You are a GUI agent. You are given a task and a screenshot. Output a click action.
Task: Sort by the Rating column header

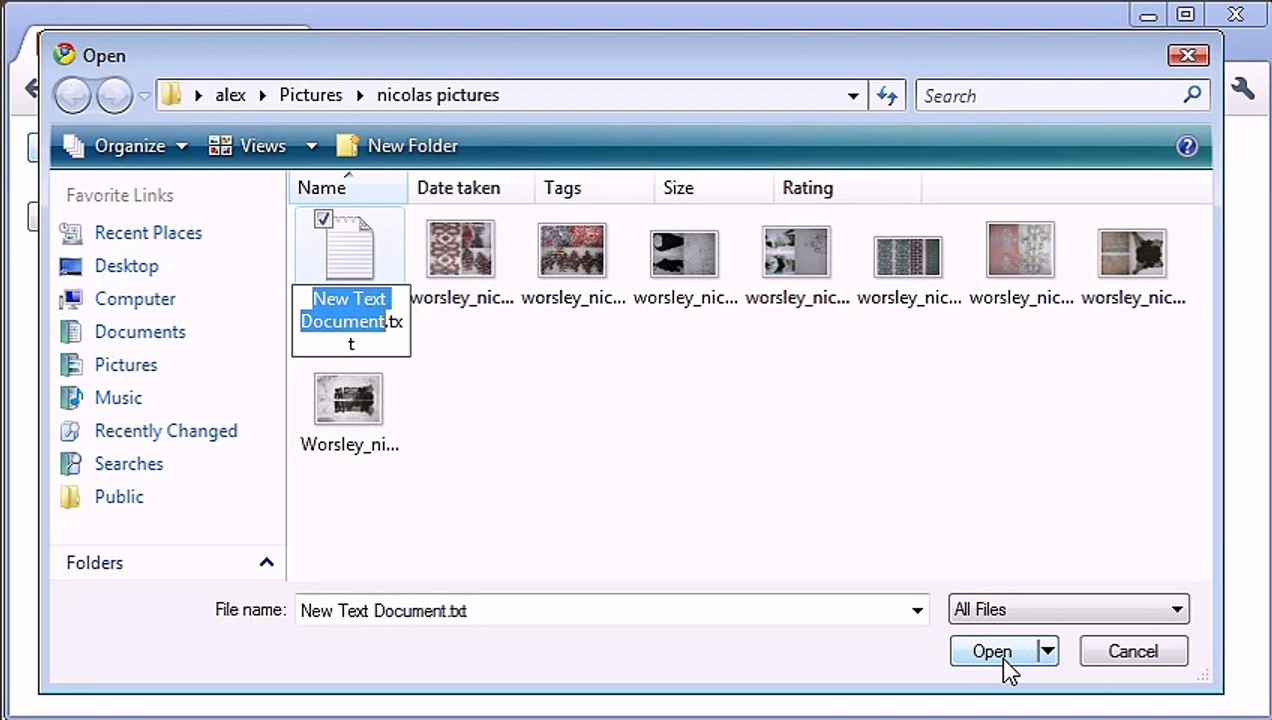[x=847, y=188]
